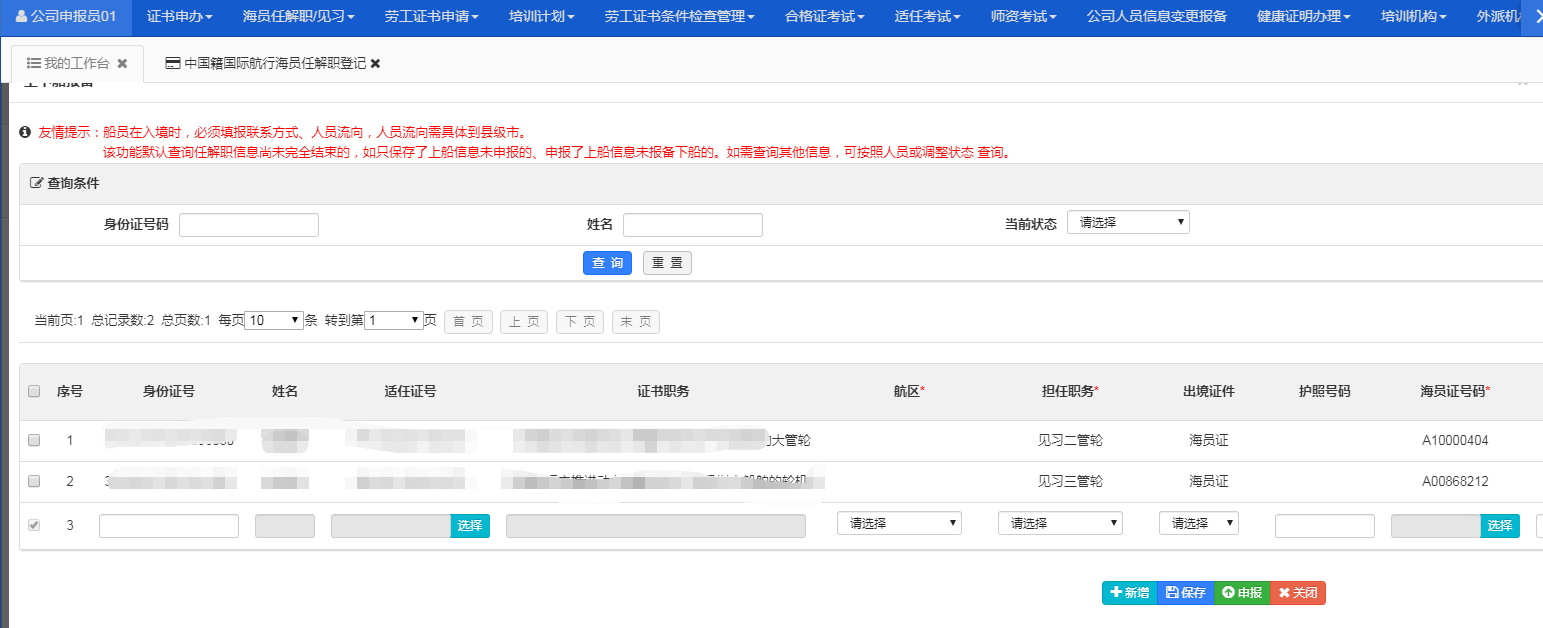The height and width of the screenshot is (628, 1543).
Task: Check the checkbox for row 1
Action: coord(34,440)
